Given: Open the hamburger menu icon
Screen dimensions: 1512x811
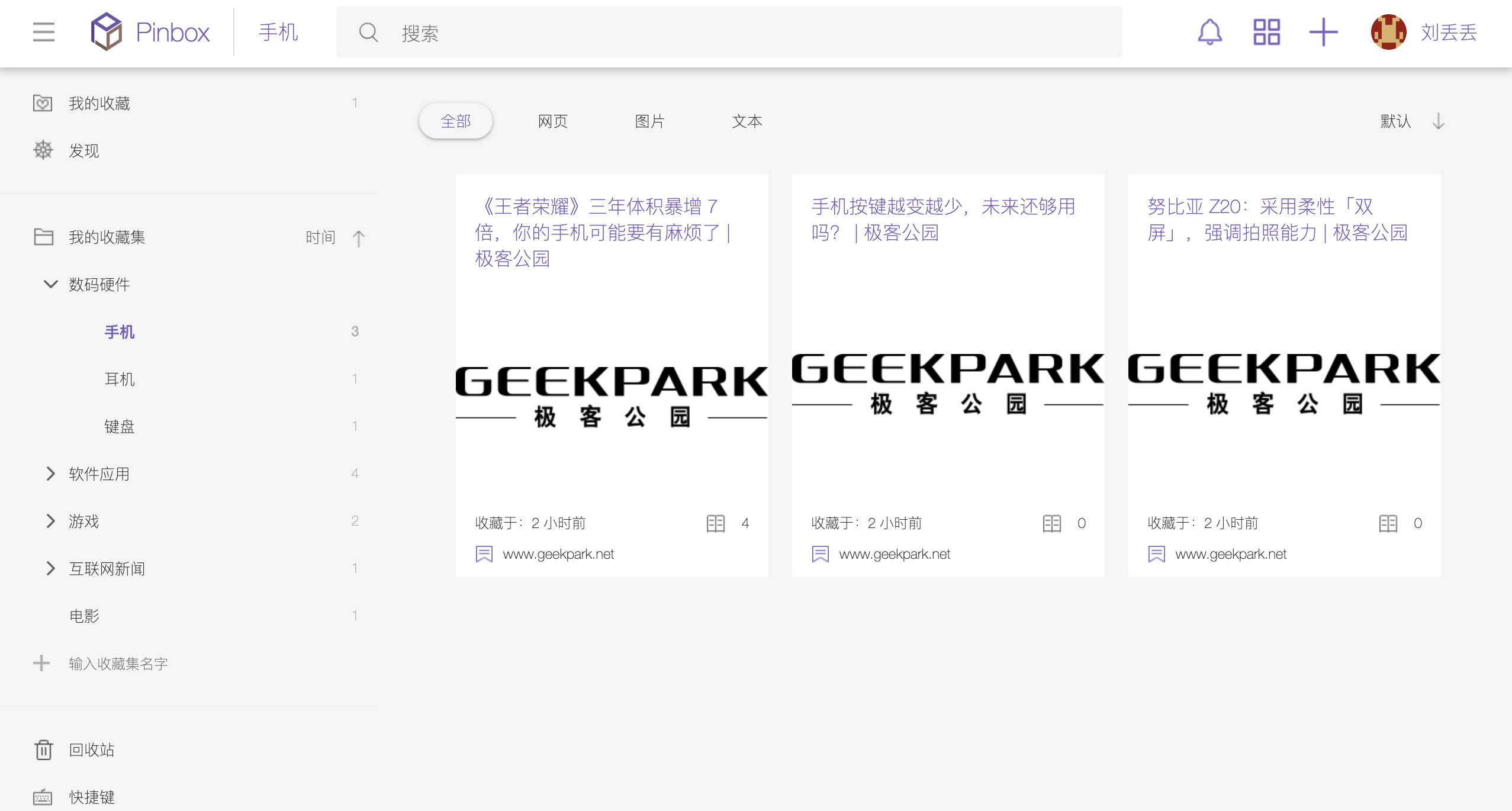Looking at the screenshot, I should click(44, 32).
